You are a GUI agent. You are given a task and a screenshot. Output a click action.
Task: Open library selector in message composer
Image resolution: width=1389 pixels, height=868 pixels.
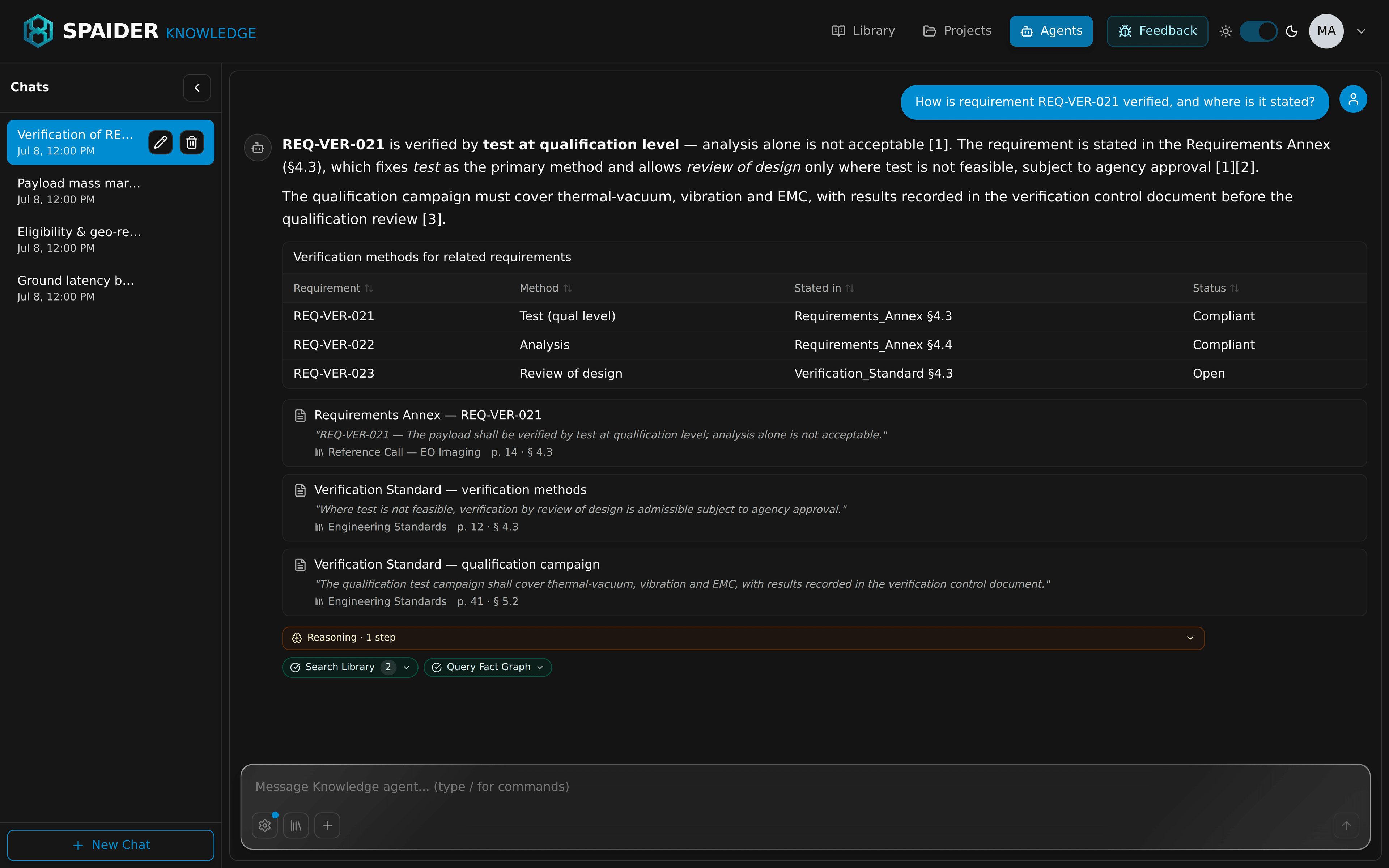(296, 826)
